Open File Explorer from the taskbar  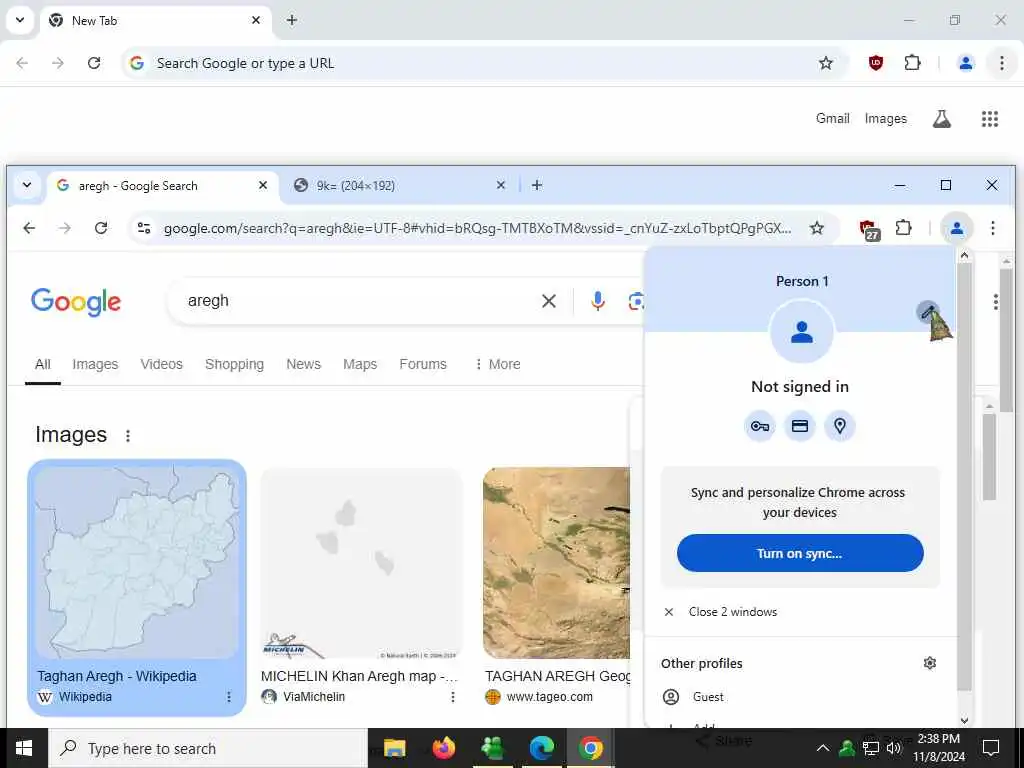(394, 748)
